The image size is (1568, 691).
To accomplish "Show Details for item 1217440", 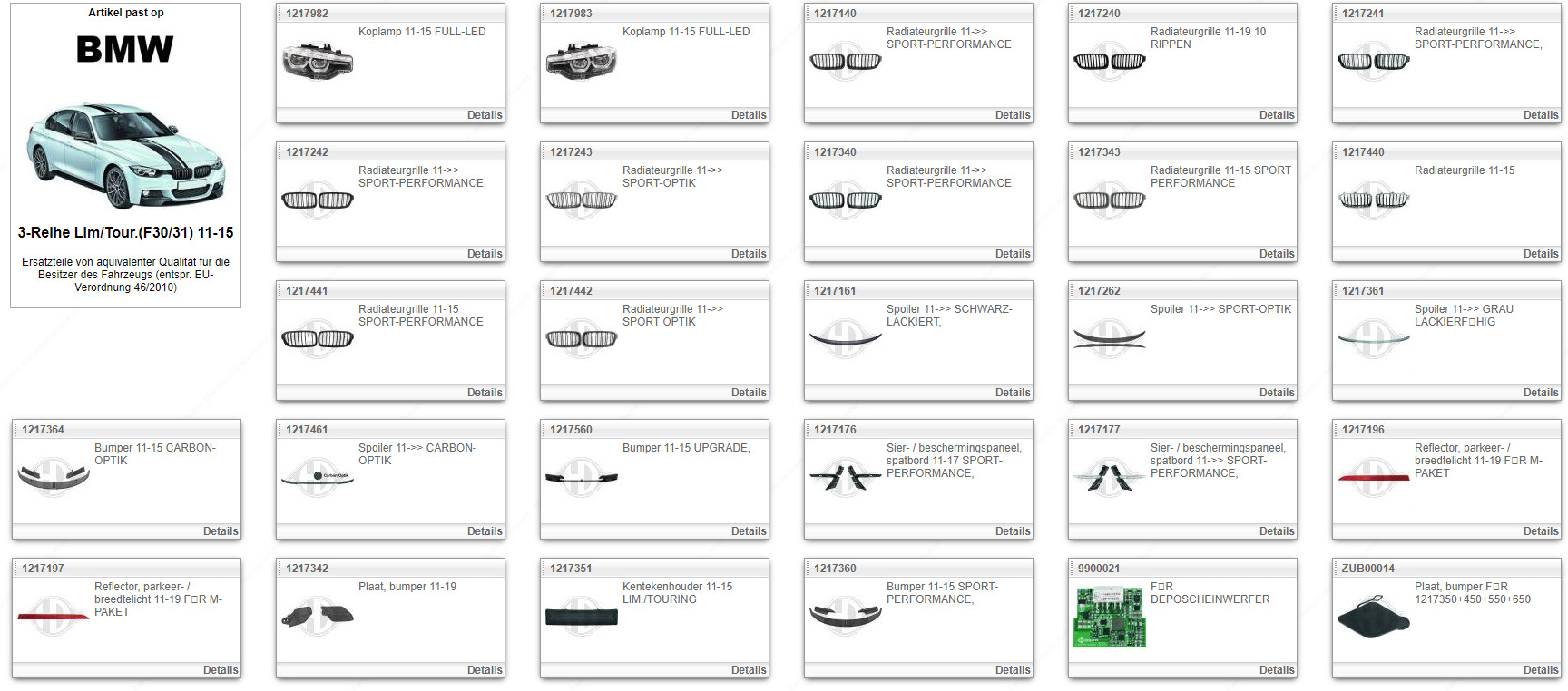I will tap(1541, 254).
